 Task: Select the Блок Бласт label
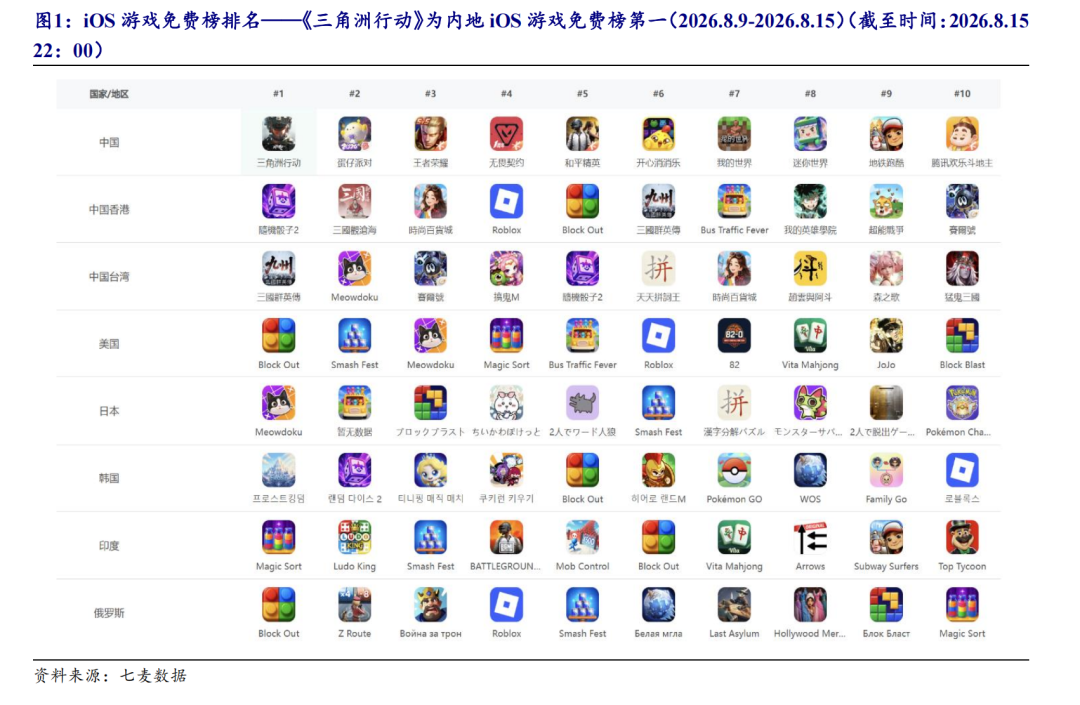tap(886, 633)
